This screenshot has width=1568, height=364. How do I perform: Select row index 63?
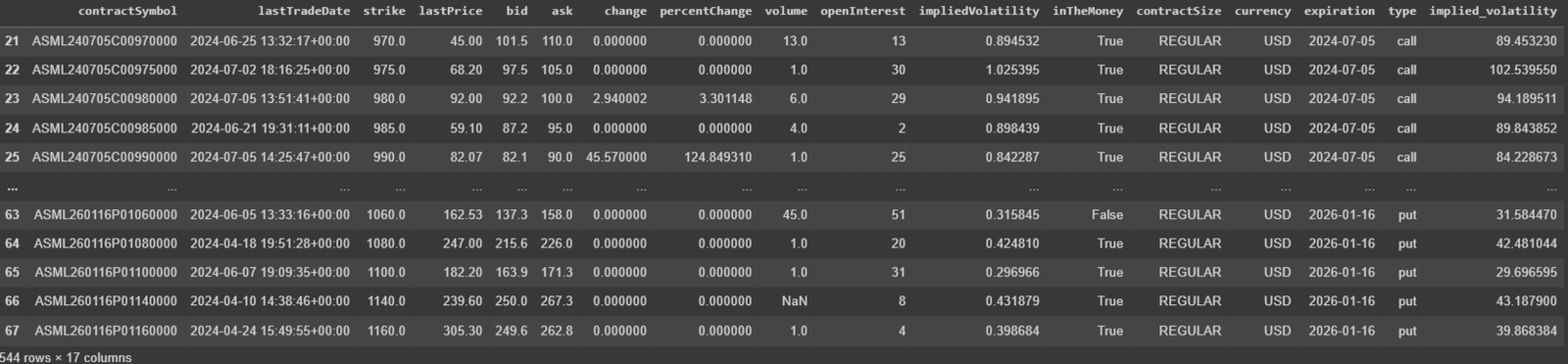(12, 215)
